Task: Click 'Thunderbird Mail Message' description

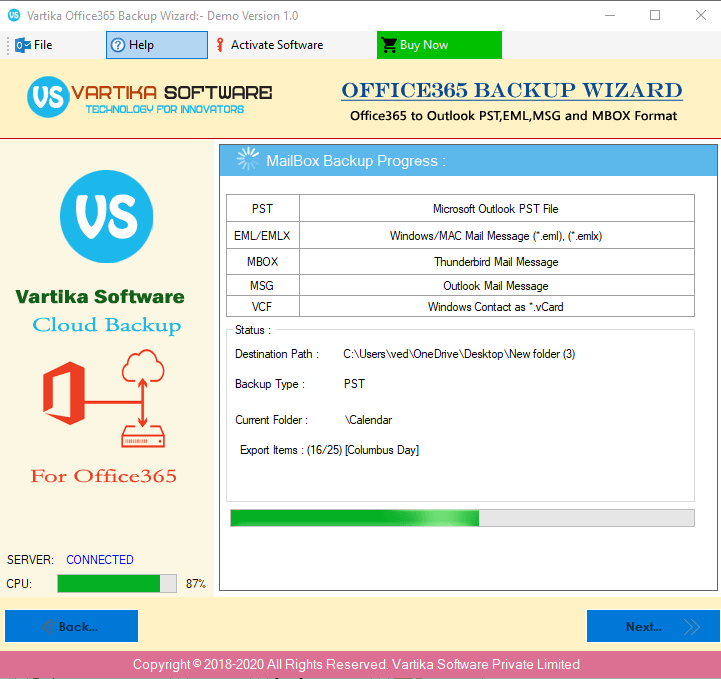Action: (x=496, y=262)
